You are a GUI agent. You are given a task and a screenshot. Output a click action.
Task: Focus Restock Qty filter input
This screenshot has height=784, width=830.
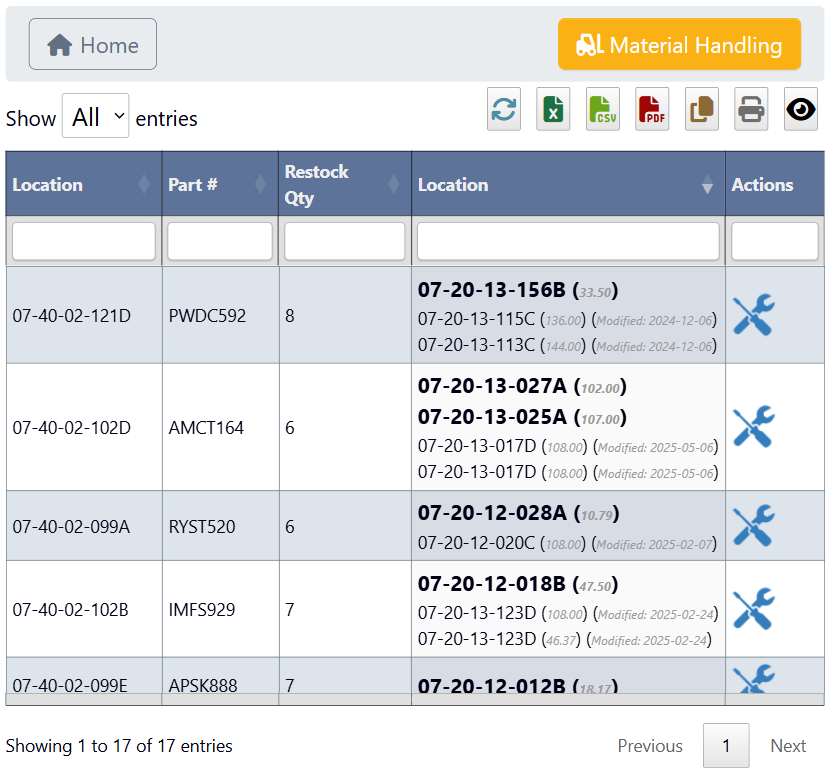point(345,241)
